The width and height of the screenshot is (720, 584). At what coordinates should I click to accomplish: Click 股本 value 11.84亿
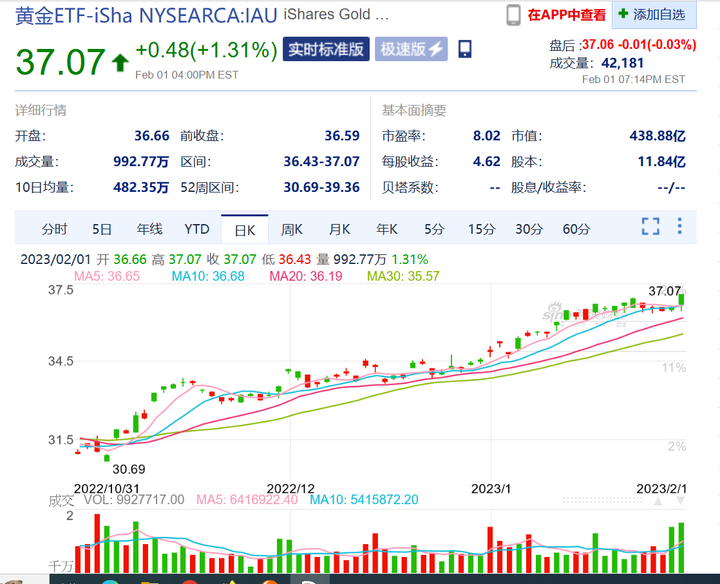[x=661, y=162]
